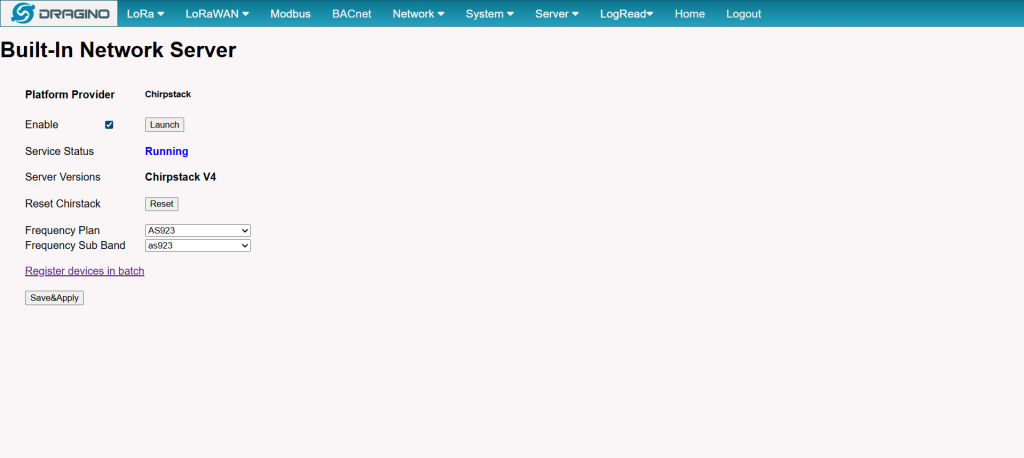Screen dimensions: 1024x458
Task: Follow the Register devices in batch link
Action: tap(84, 271)
